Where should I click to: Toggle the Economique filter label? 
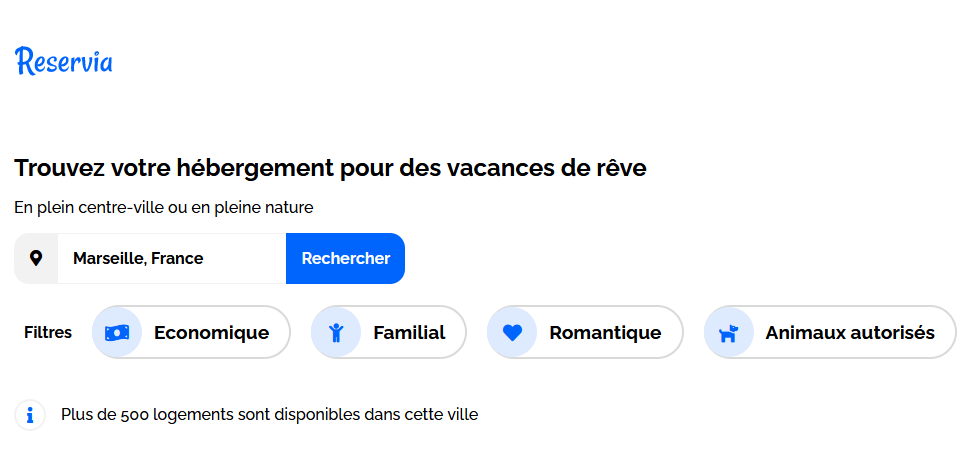[211, 332]
